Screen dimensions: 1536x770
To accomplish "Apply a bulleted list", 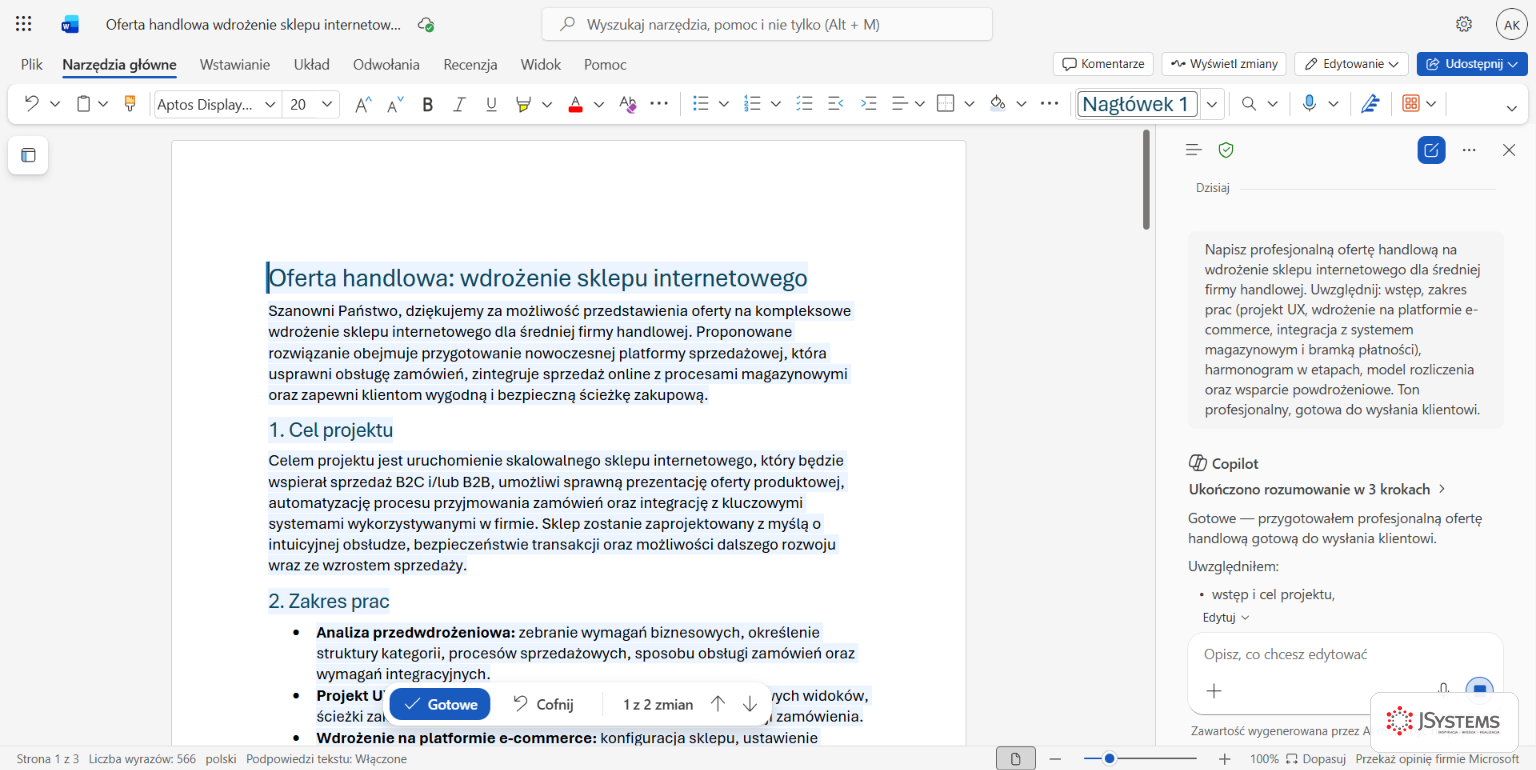I will (x=701, y=103).
